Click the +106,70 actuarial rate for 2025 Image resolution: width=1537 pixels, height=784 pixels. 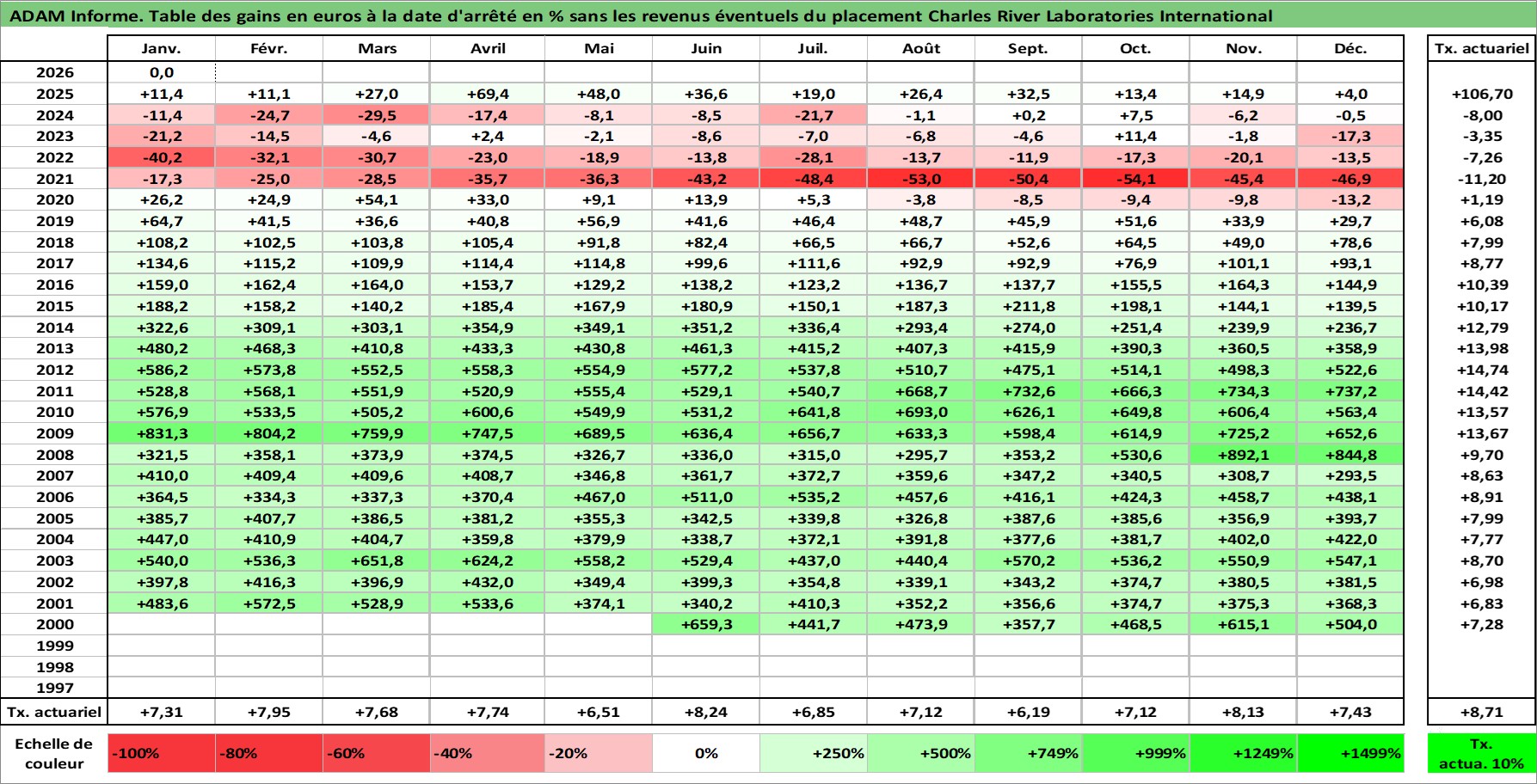(x=1482, y=94)
